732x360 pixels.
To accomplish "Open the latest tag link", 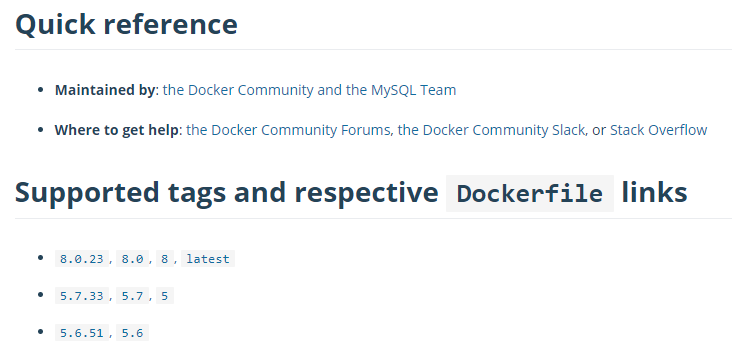I will coord(208,259).
